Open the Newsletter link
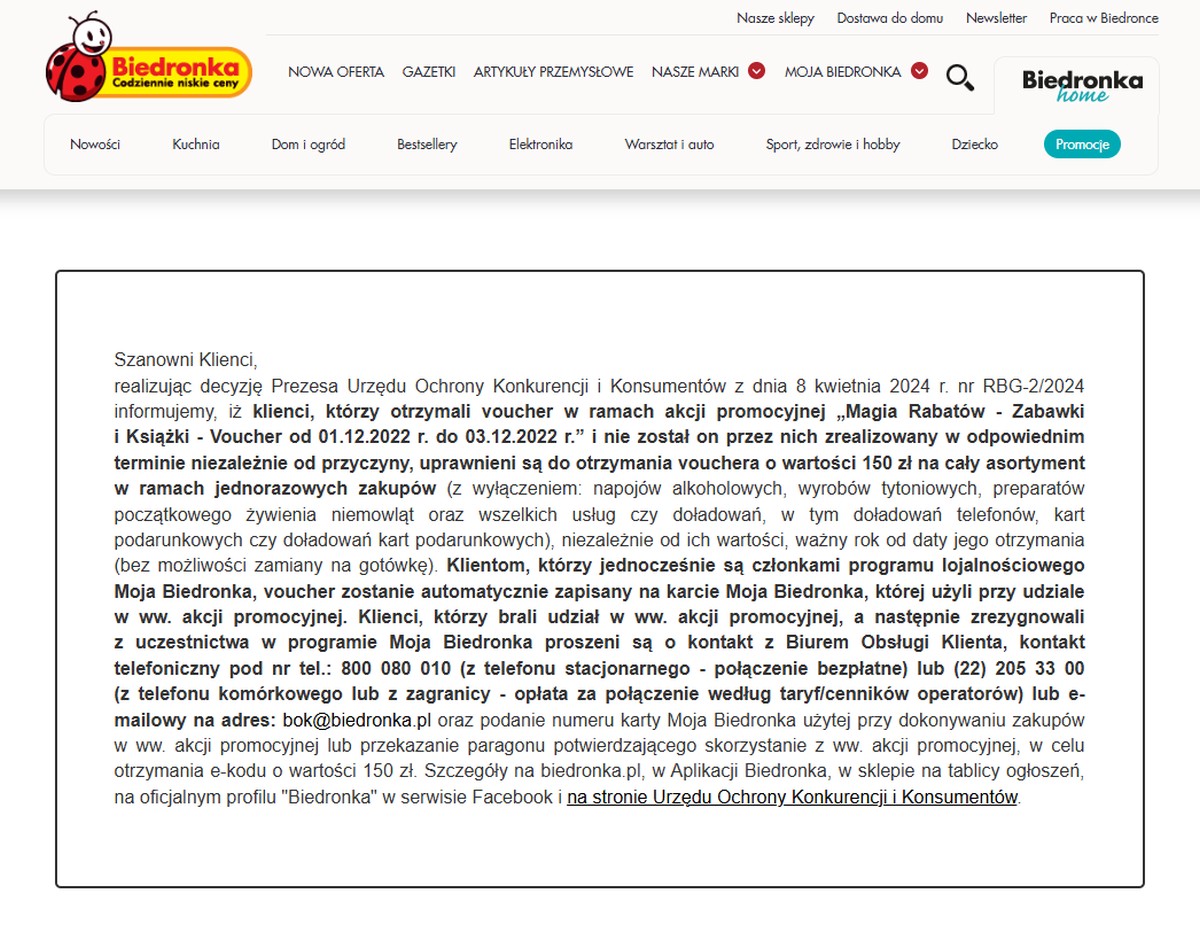 [996, 18]
